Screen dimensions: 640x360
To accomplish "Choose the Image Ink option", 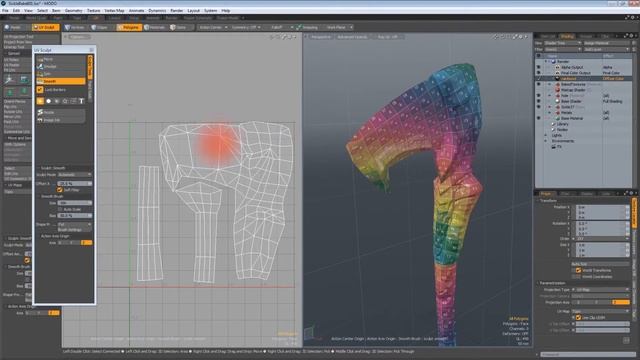I will pos(61,120).
